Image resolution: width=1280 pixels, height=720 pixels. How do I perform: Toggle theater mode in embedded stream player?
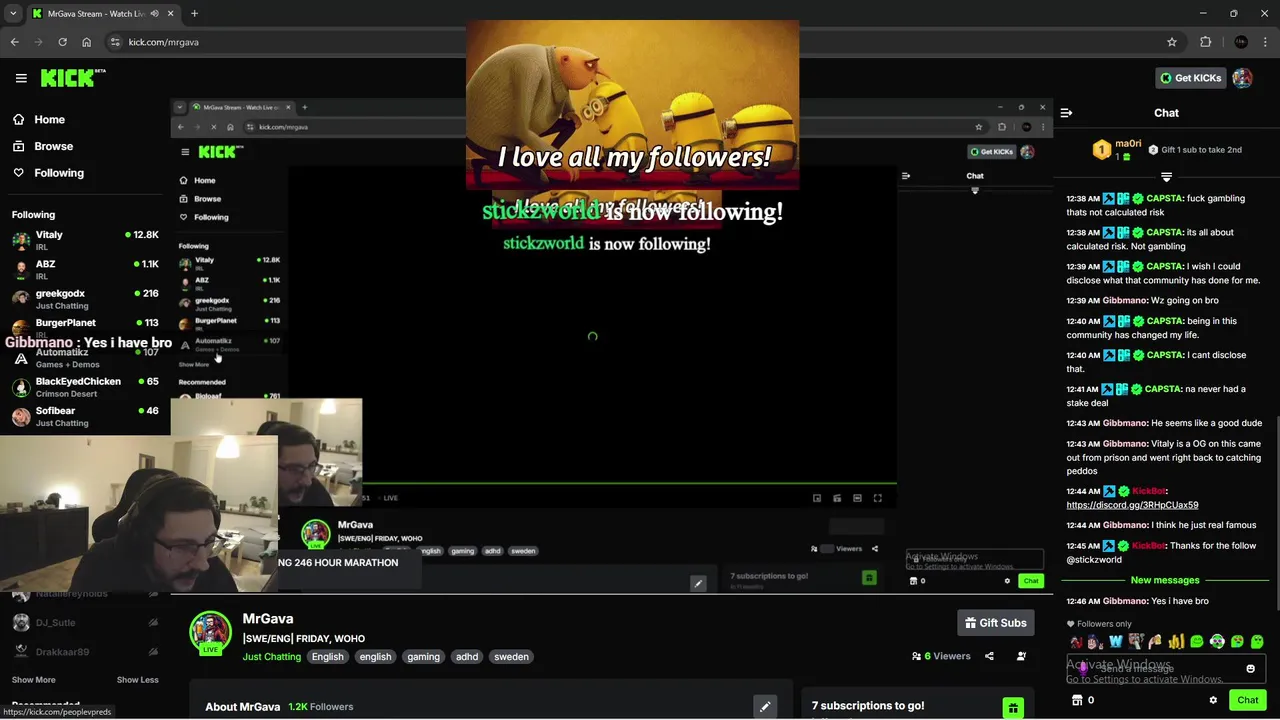857,498
